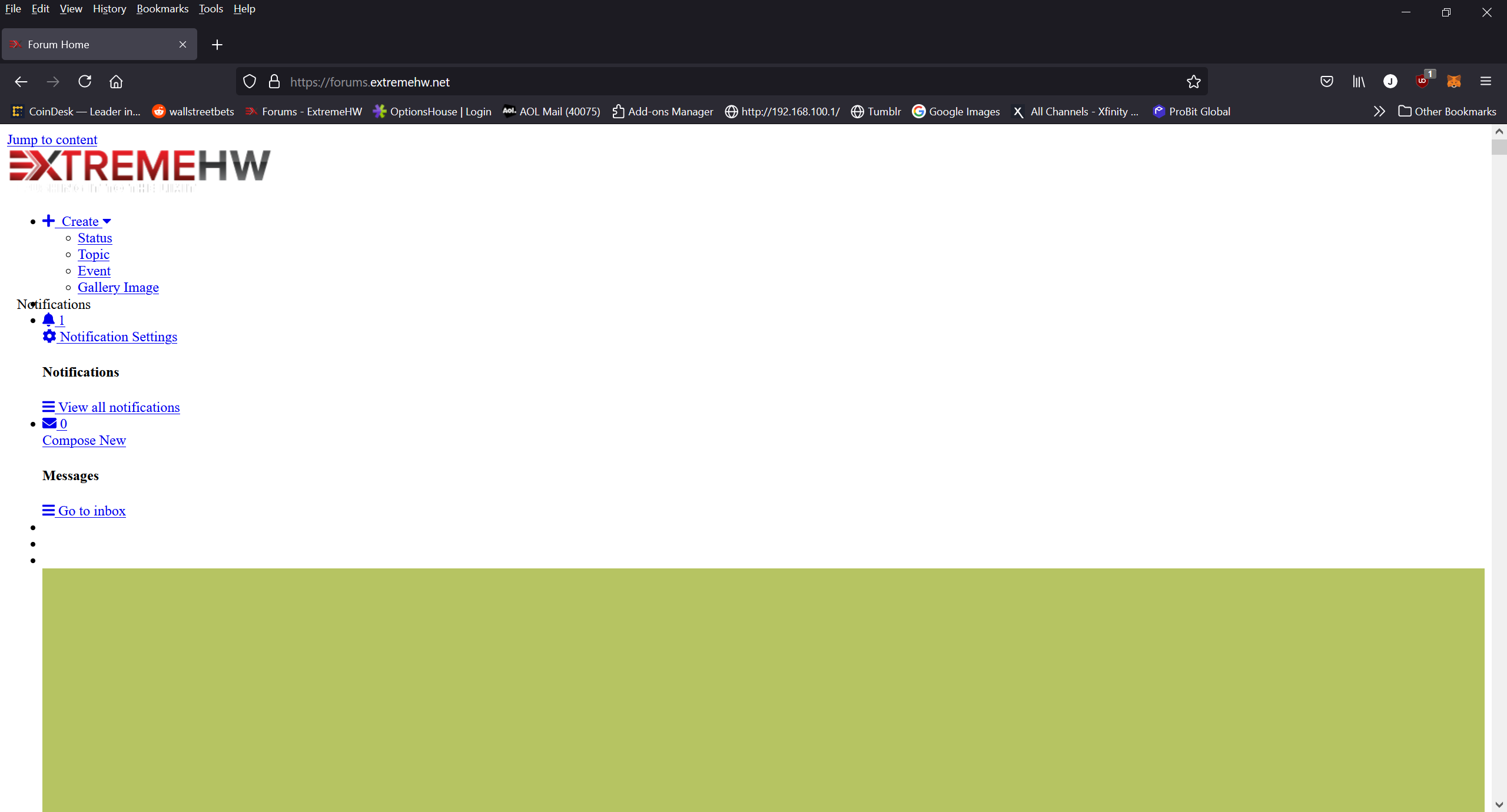Open tracking protection shield in address bar
Image resolution: width=1507 pixels, height=812 pixels.
click(250, 82)
